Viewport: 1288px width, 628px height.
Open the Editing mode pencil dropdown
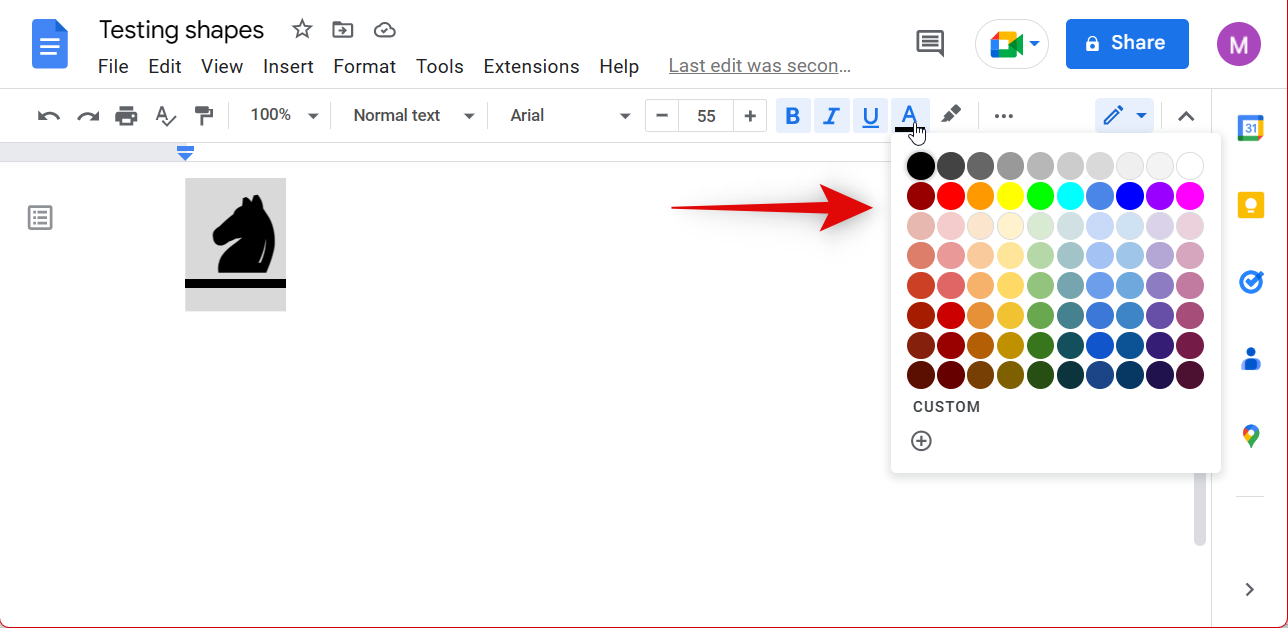pyautogui.click(x=1124, y=116)
